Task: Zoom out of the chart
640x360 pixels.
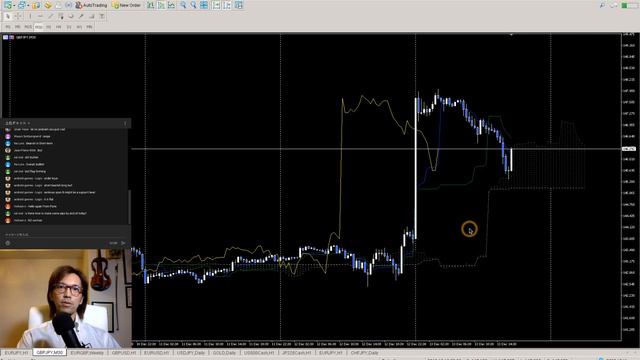Action: pos(193,5)
